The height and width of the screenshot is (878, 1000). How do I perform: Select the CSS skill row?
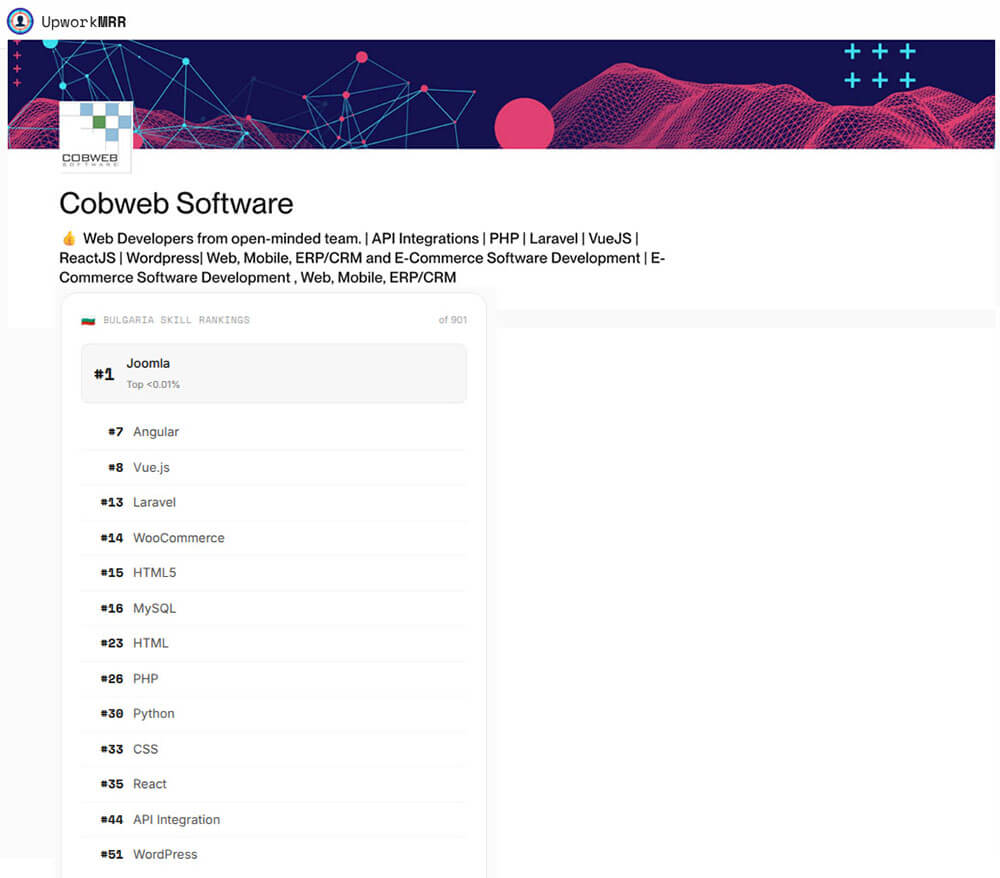pos(274,749)
